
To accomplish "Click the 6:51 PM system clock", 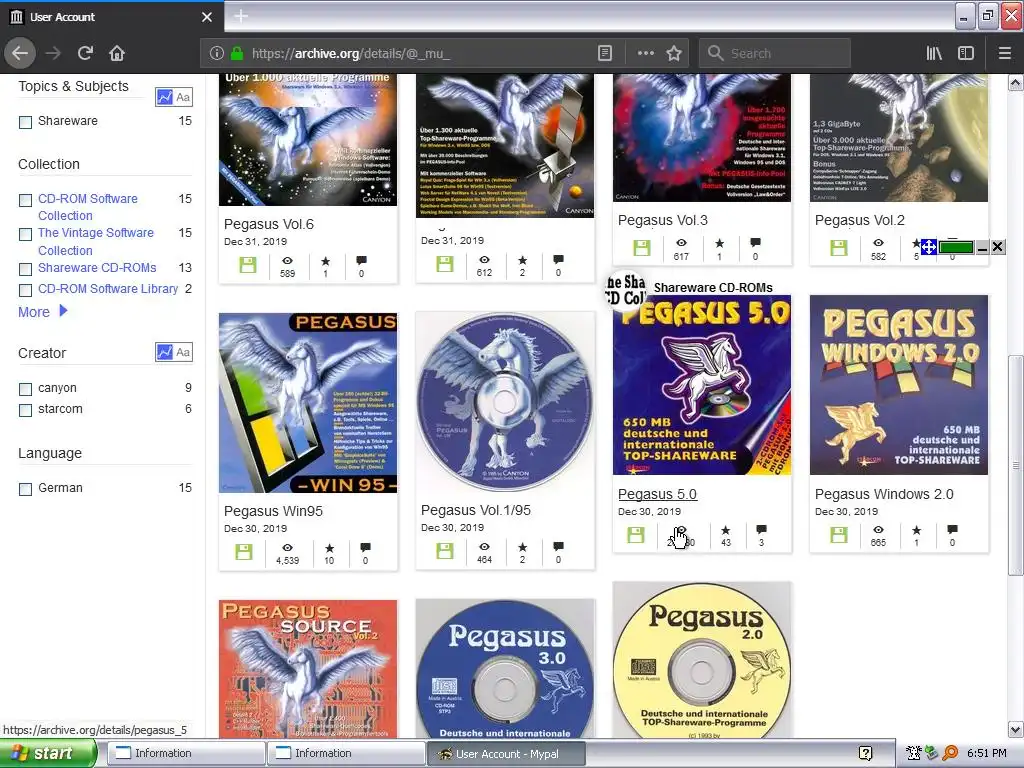I will tap(987, 753).
